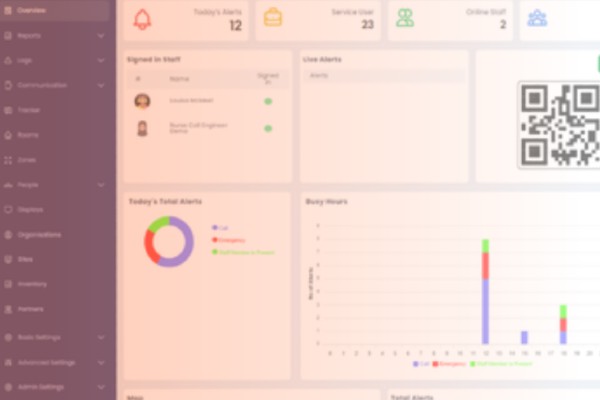The width and height of the screenshot is (600, 400).
Task: Click the green Online Staff people icon
Action: point(405,18)
